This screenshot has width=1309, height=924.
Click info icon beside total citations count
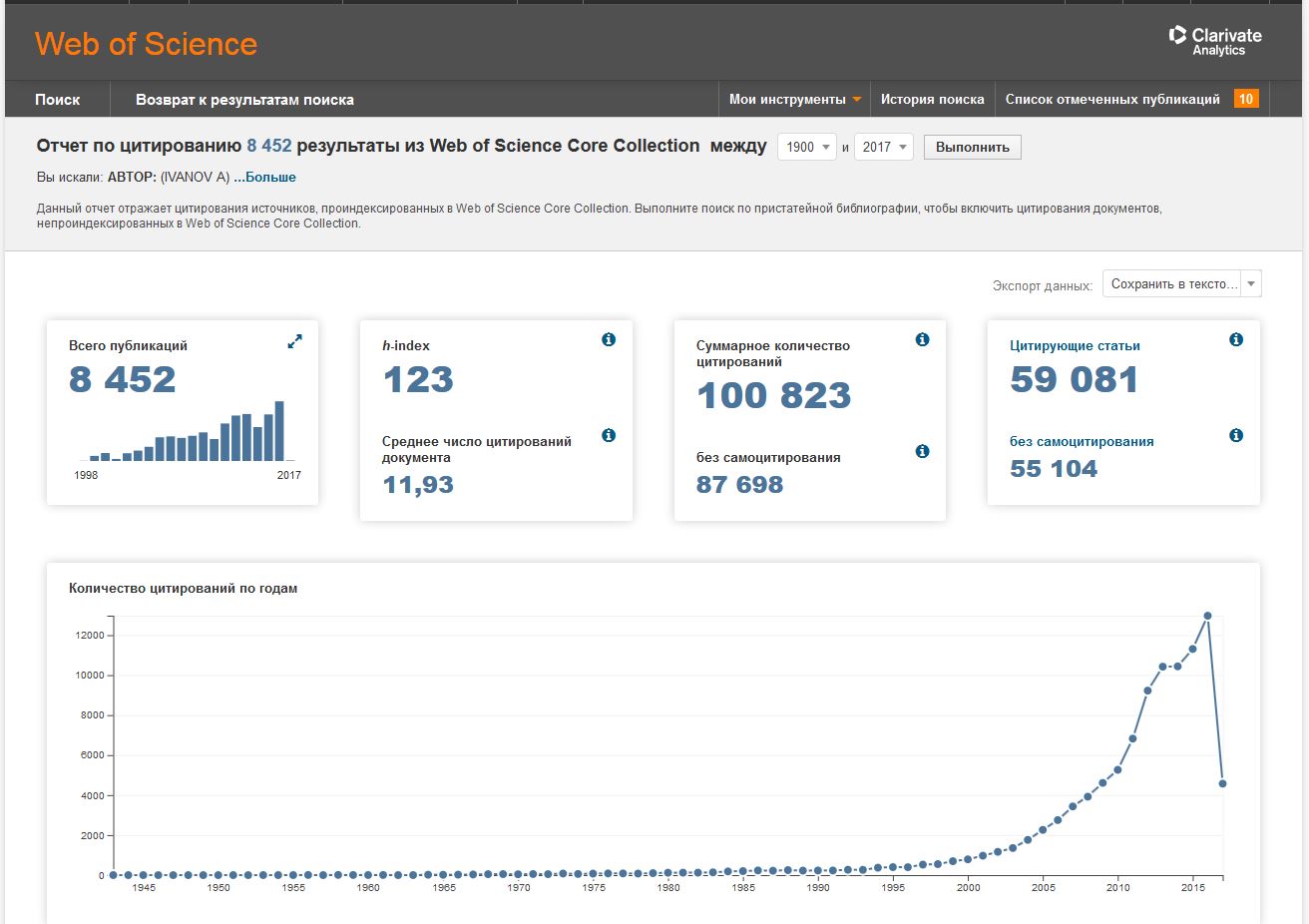(x=922, y=340)
